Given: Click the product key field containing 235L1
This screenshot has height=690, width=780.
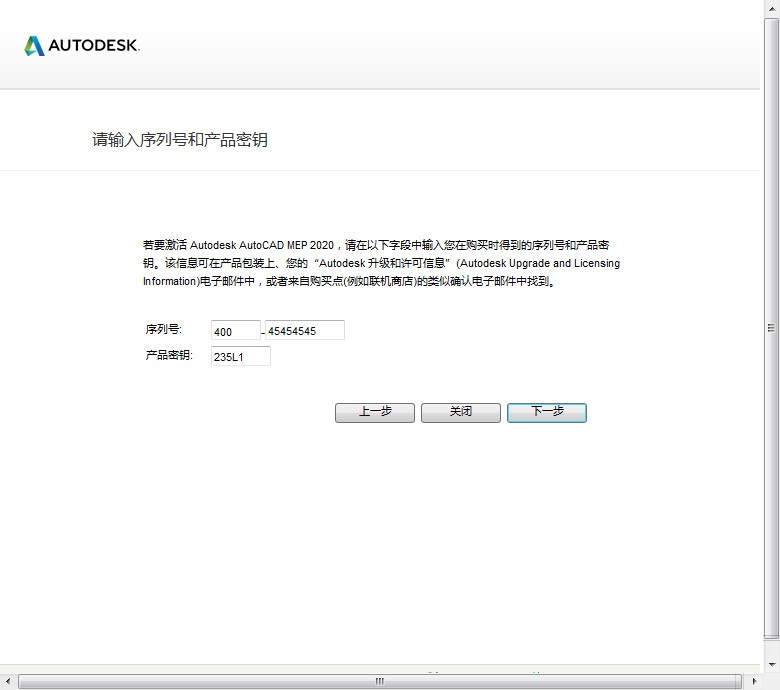Looking at the screenshot, I should (241, 356).
